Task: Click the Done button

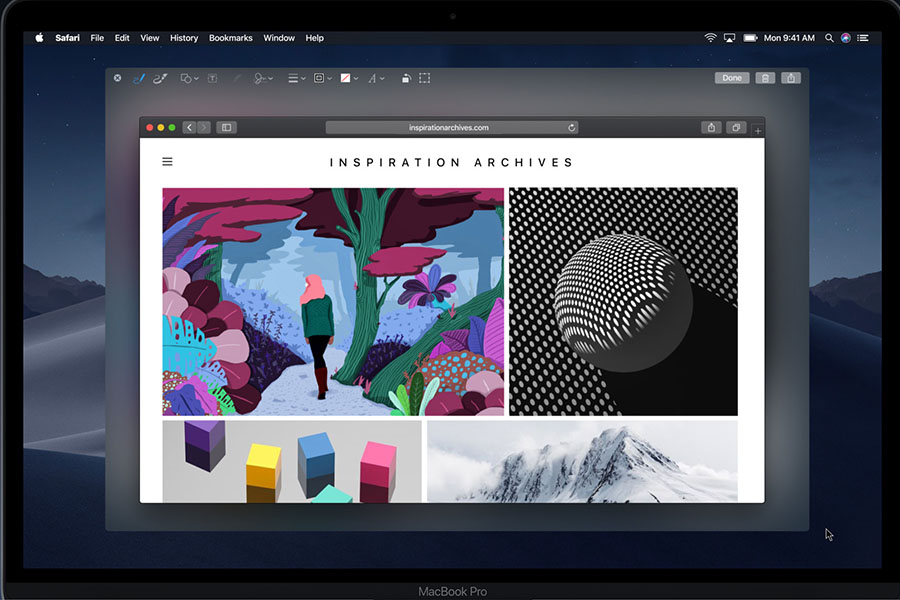Action: click(x=732, y=78)
